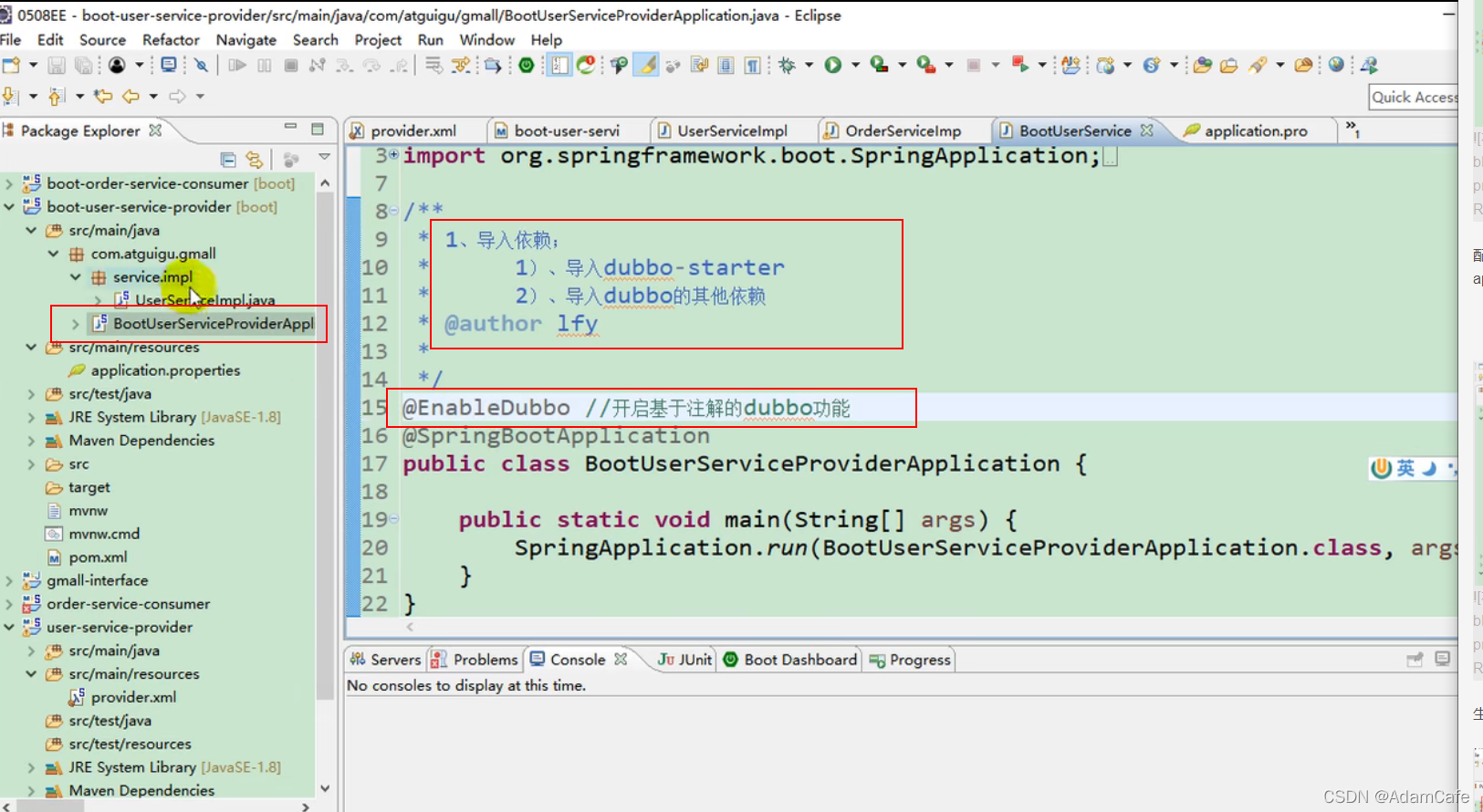Close the BootUserService editor tab
Screen dimensions: 1483x812
(1147, 130)
